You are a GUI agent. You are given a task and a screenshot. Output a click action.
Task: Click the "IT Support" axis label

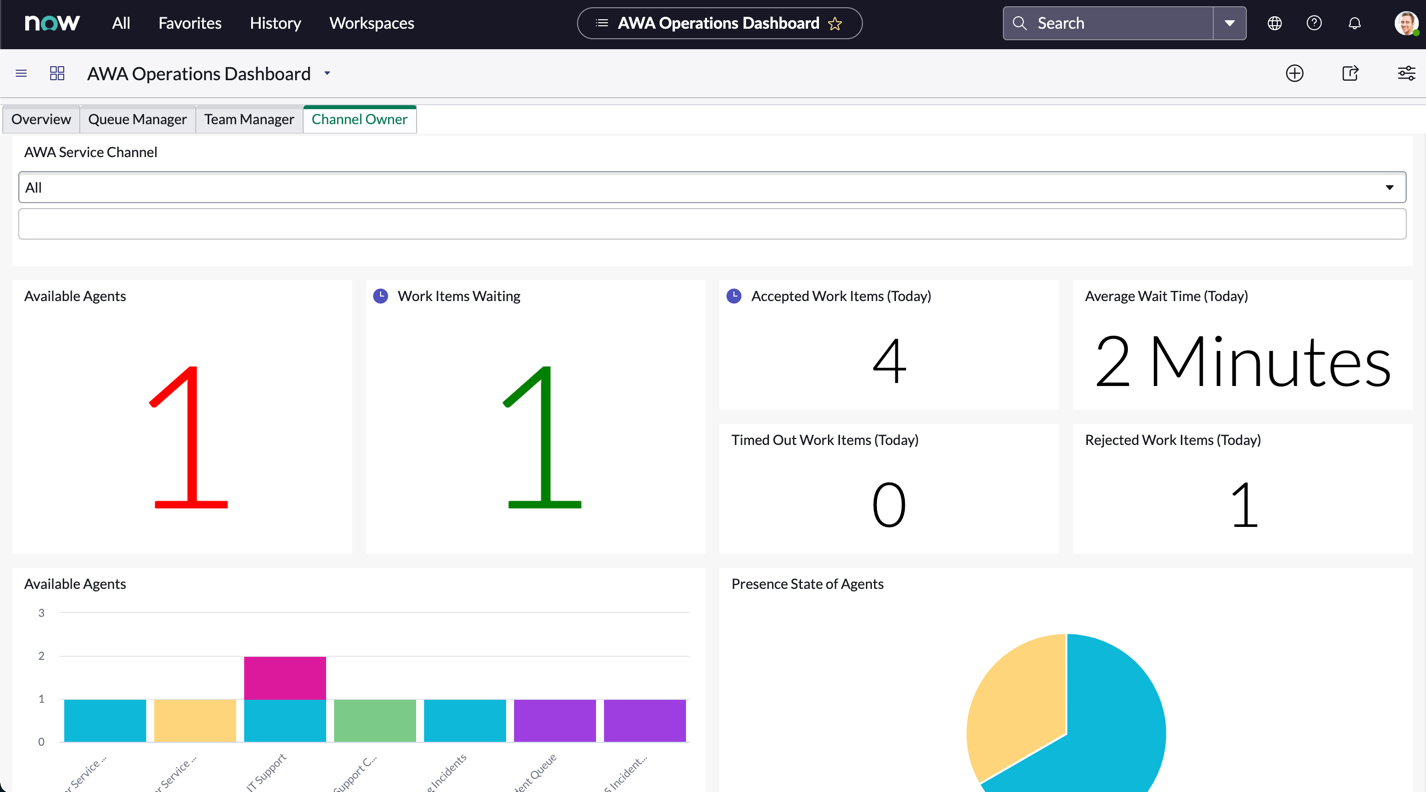point(267,772)
